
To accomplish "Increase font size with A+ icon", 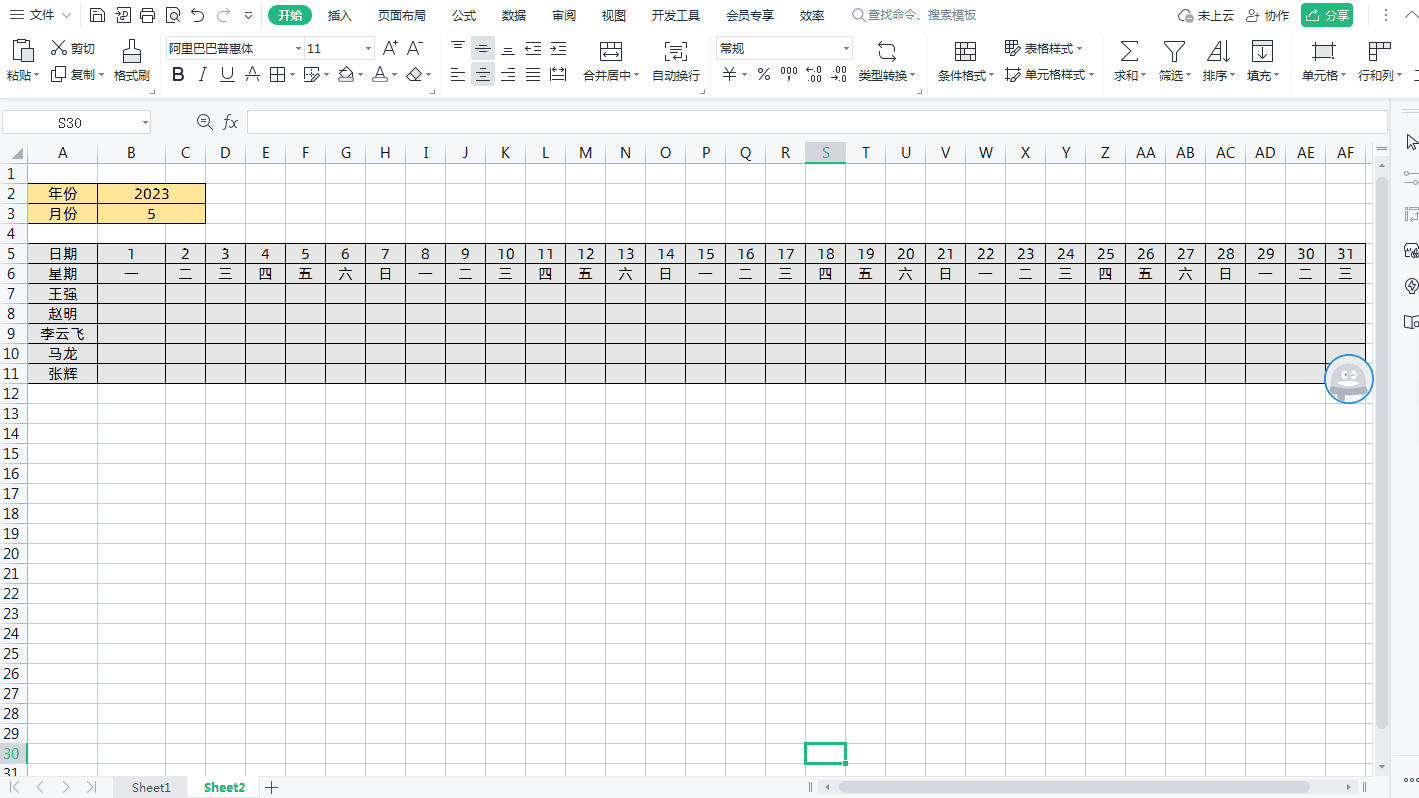I will (x=391, y=48).
